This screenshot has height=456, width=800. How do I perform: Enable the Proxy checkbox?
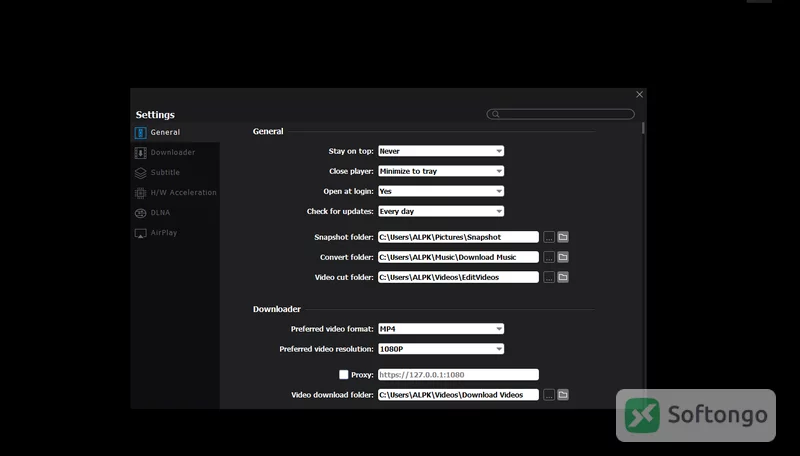pos(344,374)
